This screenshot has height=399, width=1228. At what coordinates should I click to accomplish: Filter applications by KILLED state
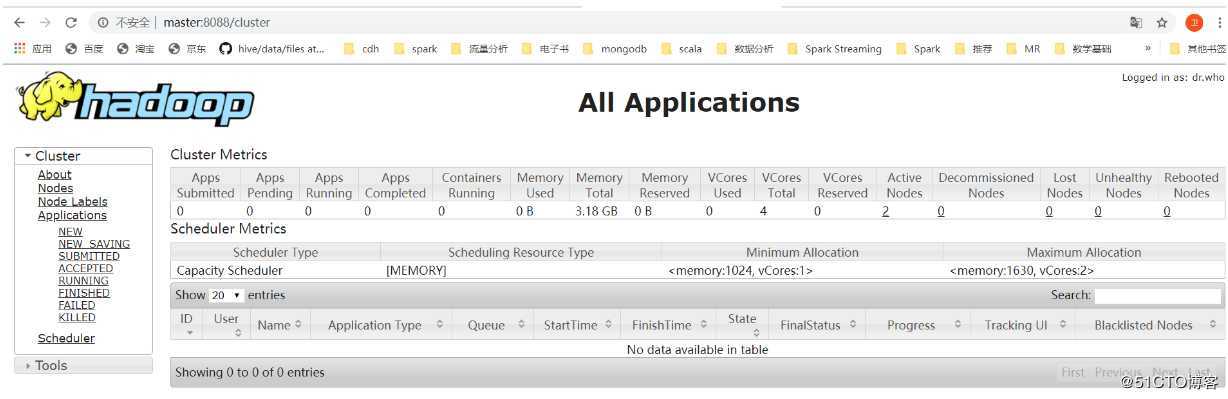pyautogui.click(x=77, y=317)
